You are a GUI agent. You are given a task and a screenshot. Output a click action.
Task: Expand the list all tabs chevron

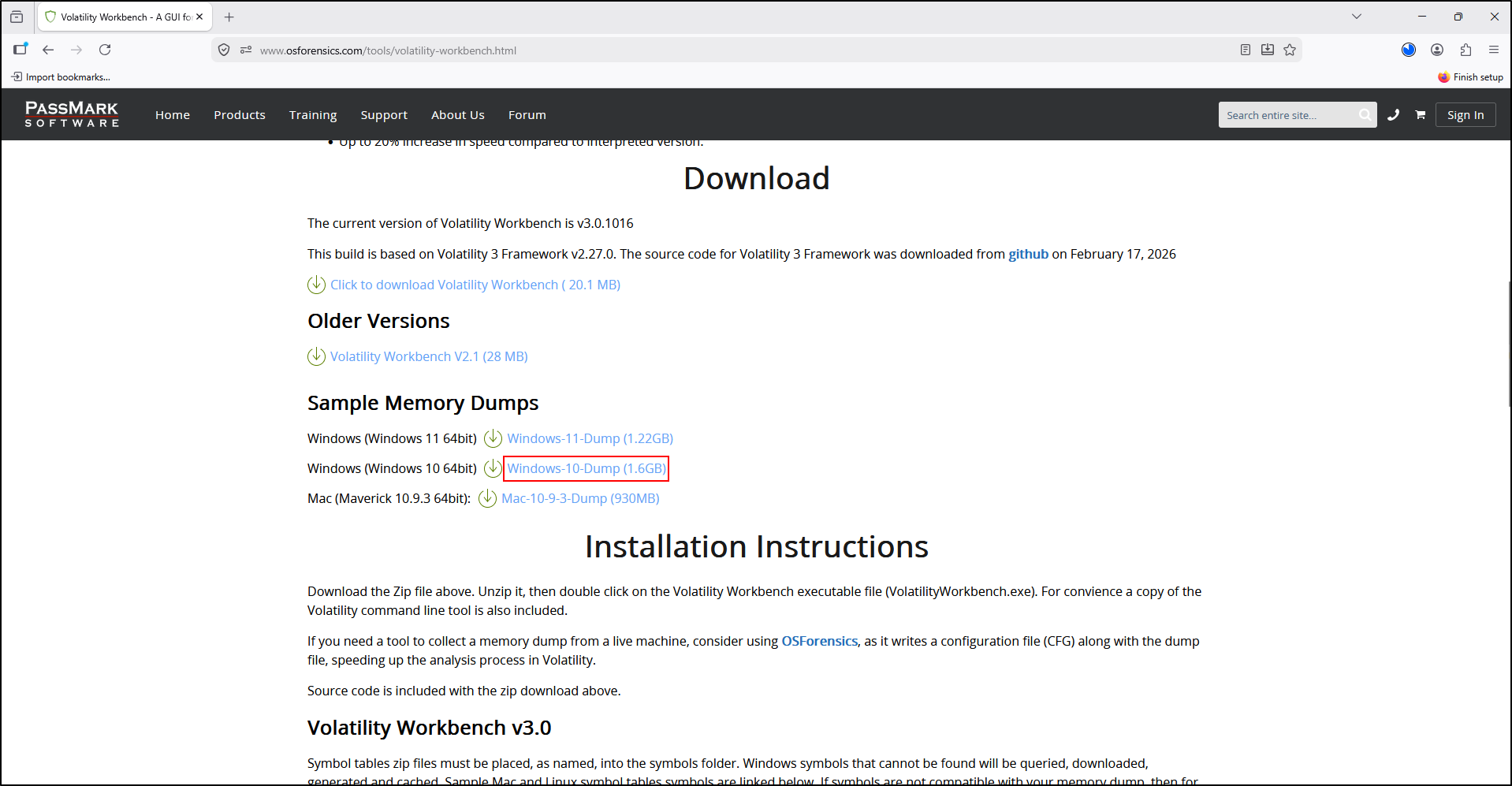[x=1357, y=17]
